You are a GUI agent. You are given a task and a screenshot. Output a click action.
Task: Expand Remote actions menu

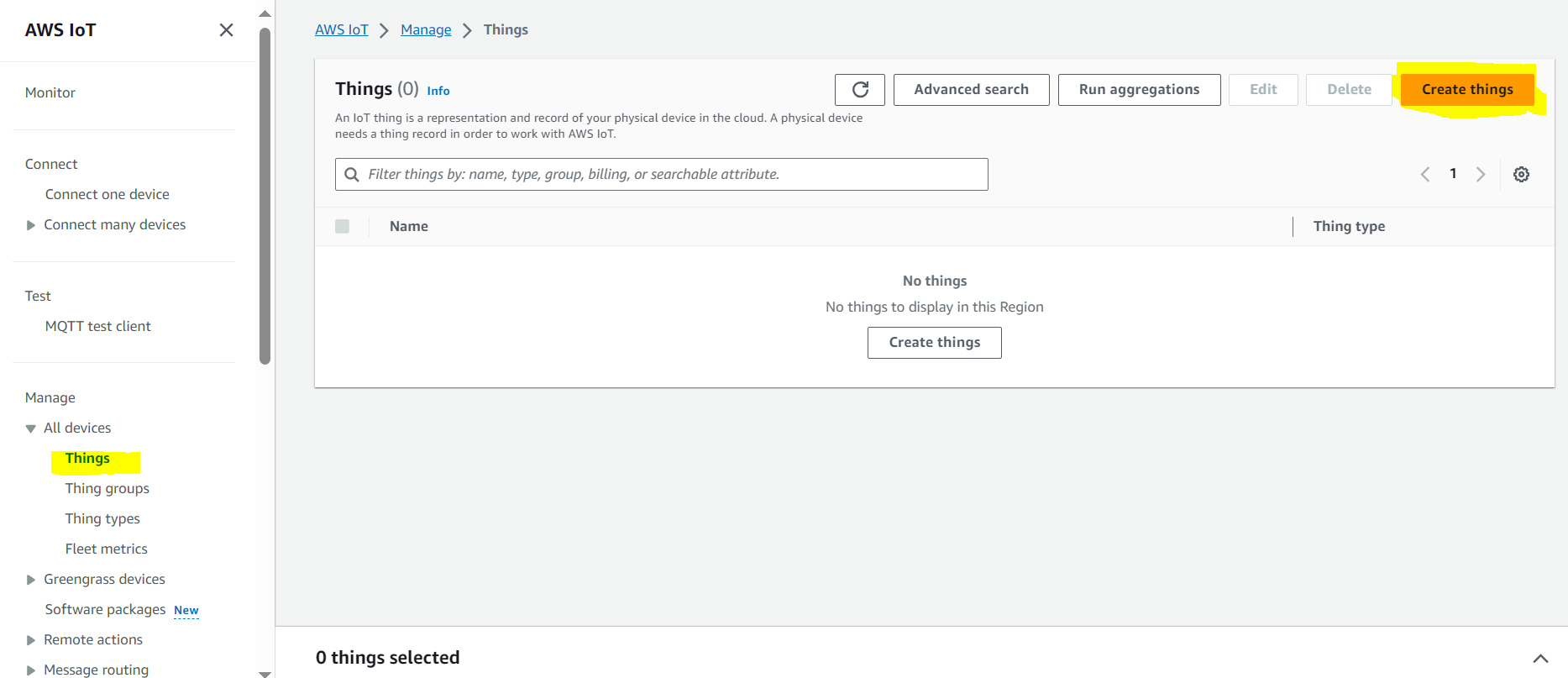(x=31, y=640)
